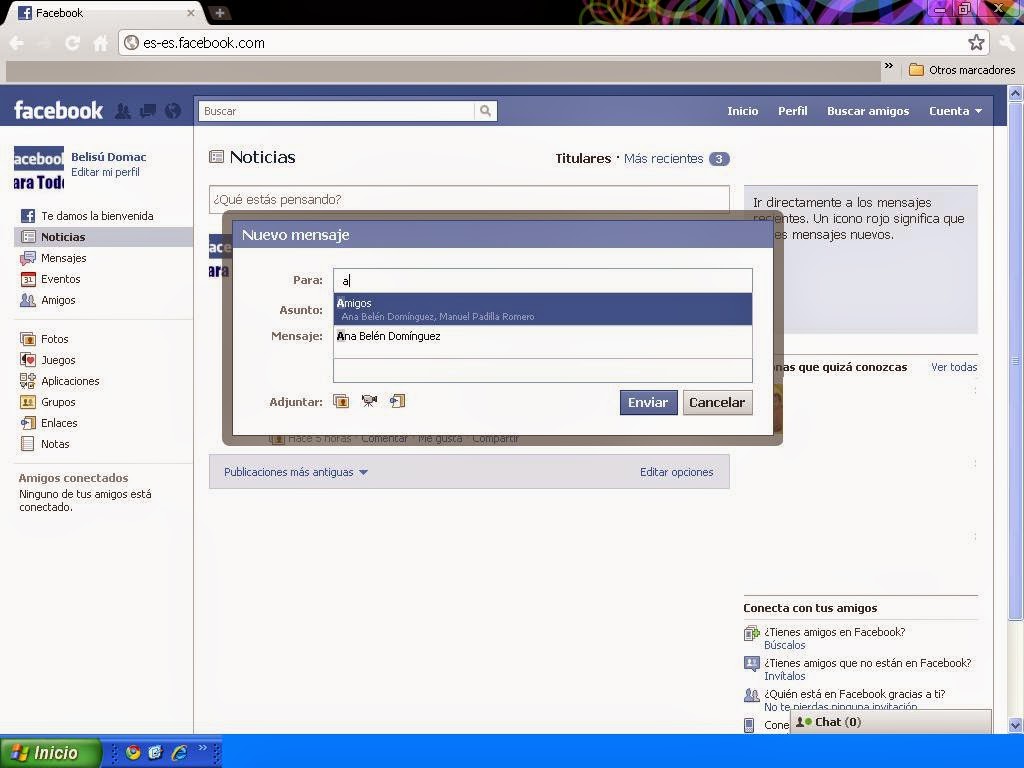Open Te damos la bienvenida sidebar item
This screenshot has height=768, width=1024.
pyautogui.click(x=97, y=216)
